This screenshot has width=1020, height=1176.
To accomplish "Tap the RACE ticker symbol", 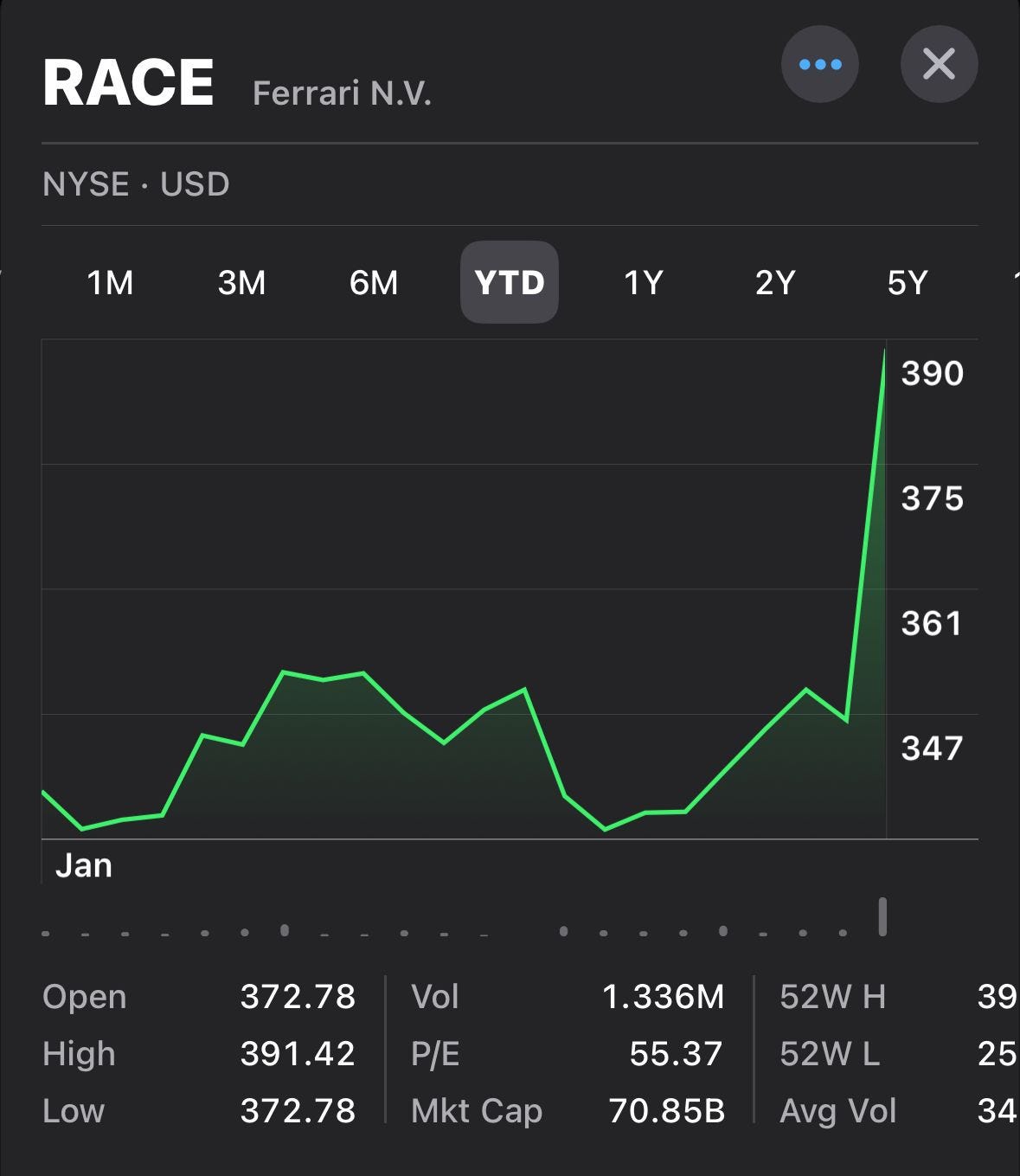I will click(128, 83).
